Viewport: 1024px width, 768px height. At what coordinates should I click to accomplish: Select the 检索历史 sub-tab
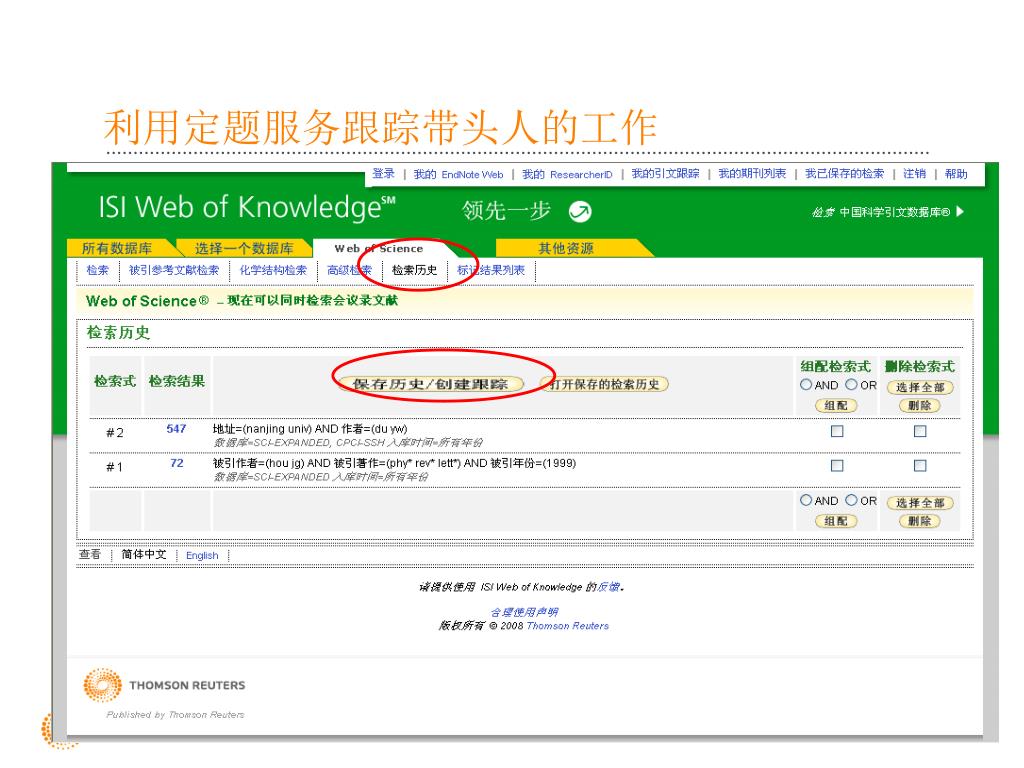(414, 270)
